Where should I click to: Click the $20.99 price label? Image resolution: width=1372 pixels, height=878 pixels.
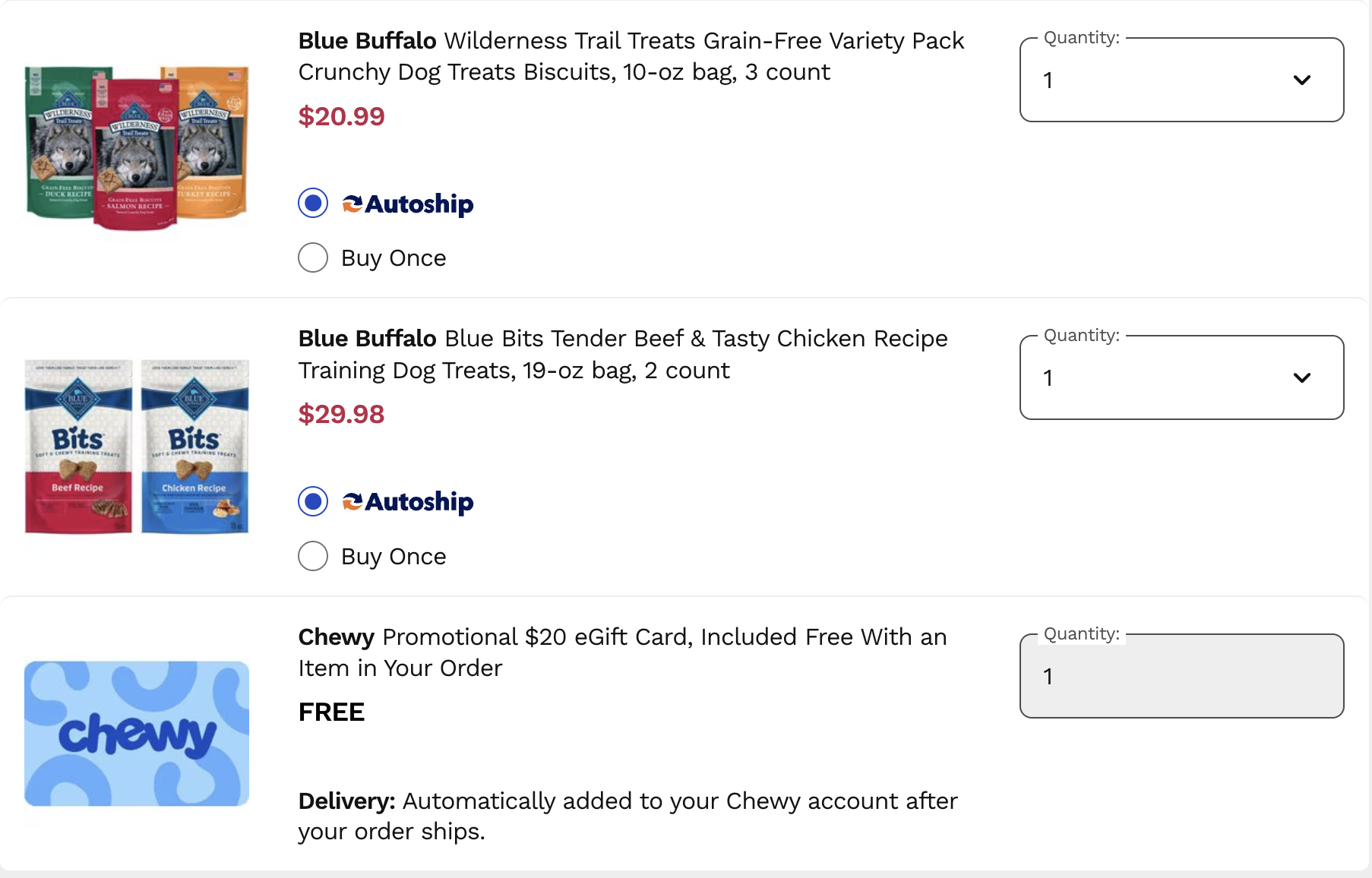pyautogui.click(x=341, y=116)
